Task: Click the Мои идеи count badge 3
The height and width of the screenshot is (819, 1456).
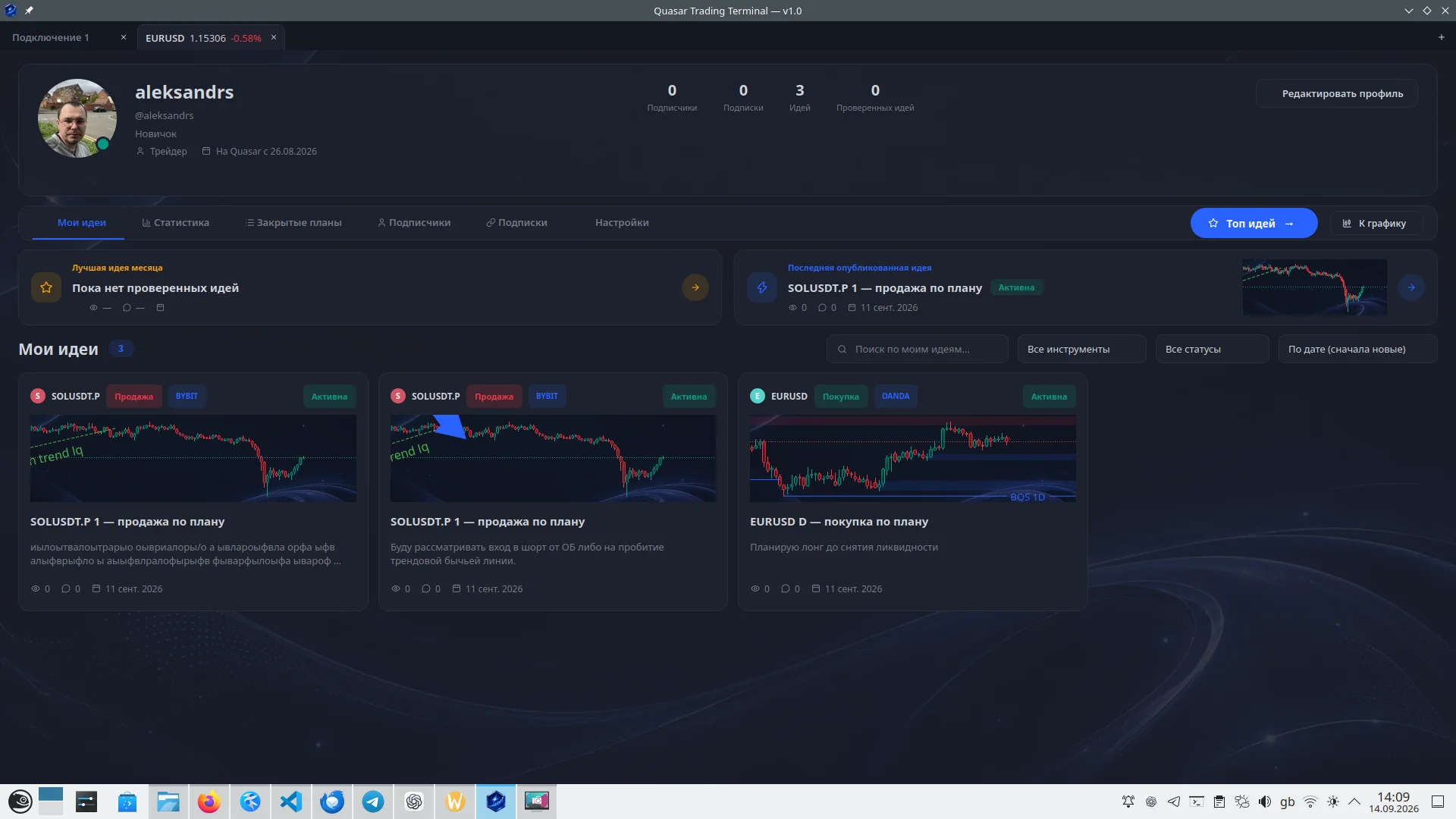Action: coord(121,349)
